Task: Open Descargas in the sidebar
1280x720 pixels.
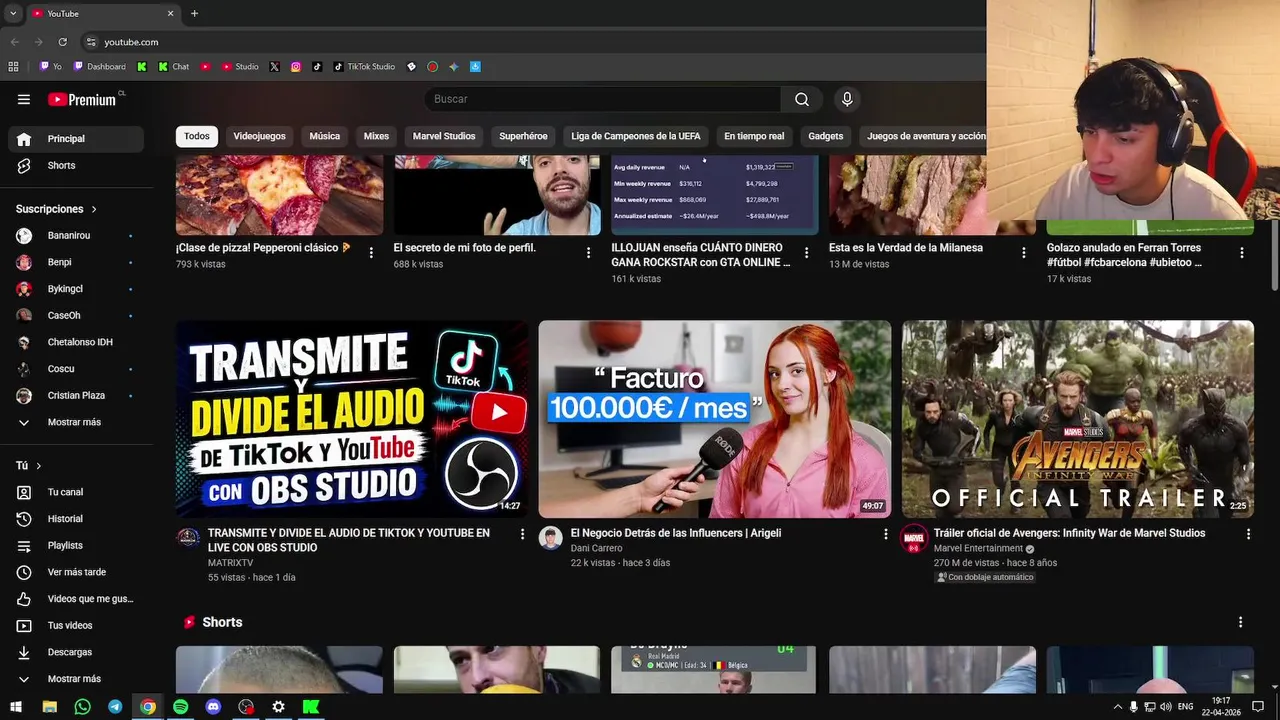Action: [x=76, y=652]
